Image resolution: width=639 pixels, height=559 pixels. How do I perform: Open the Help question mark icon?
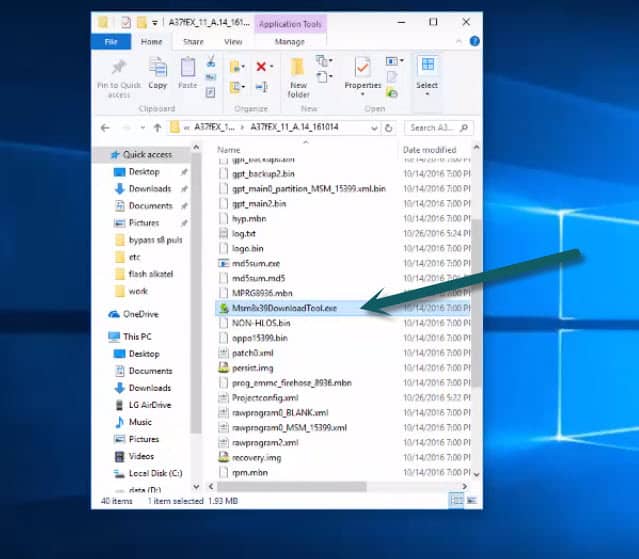474,41
